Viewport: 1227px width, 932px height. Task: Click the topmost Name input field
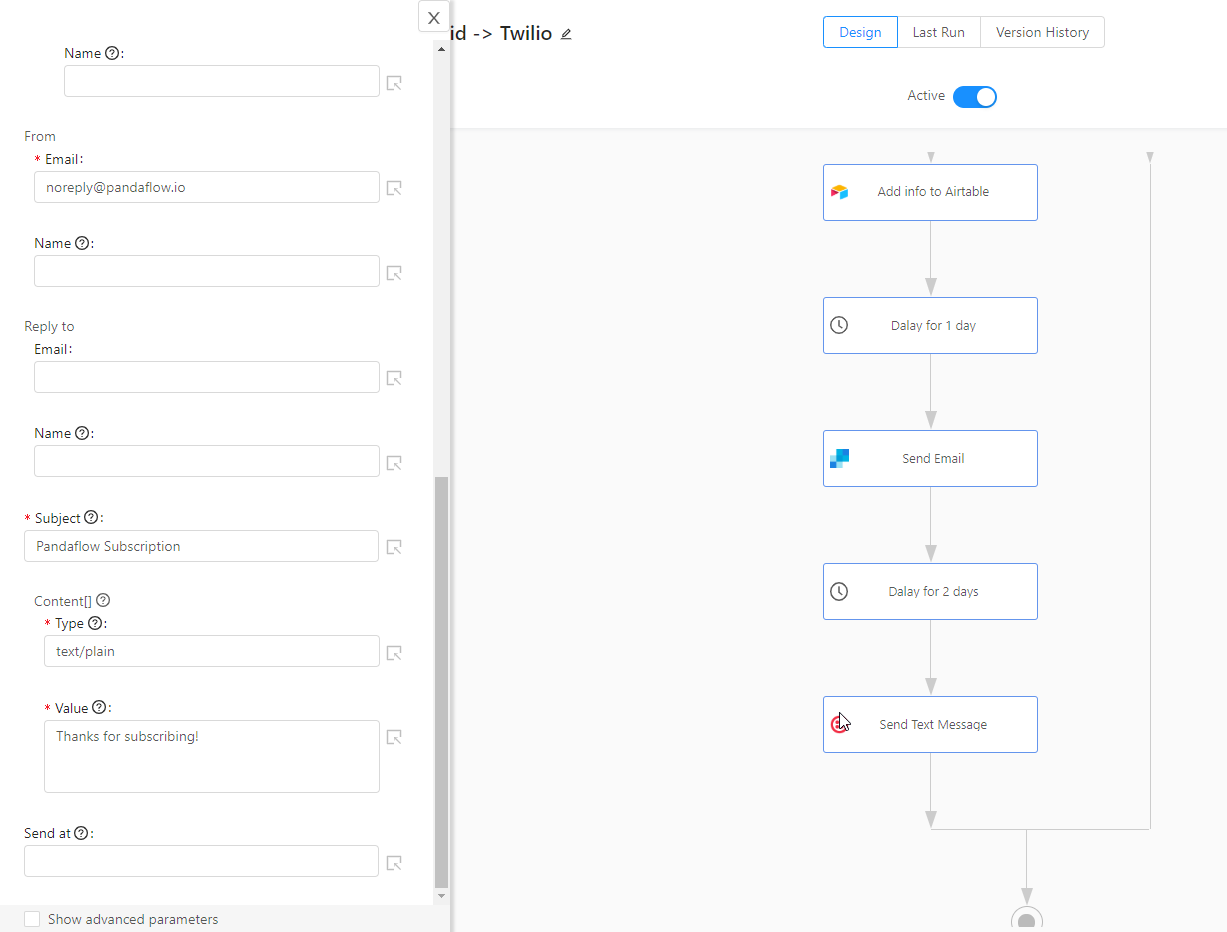tap(222, 81)
